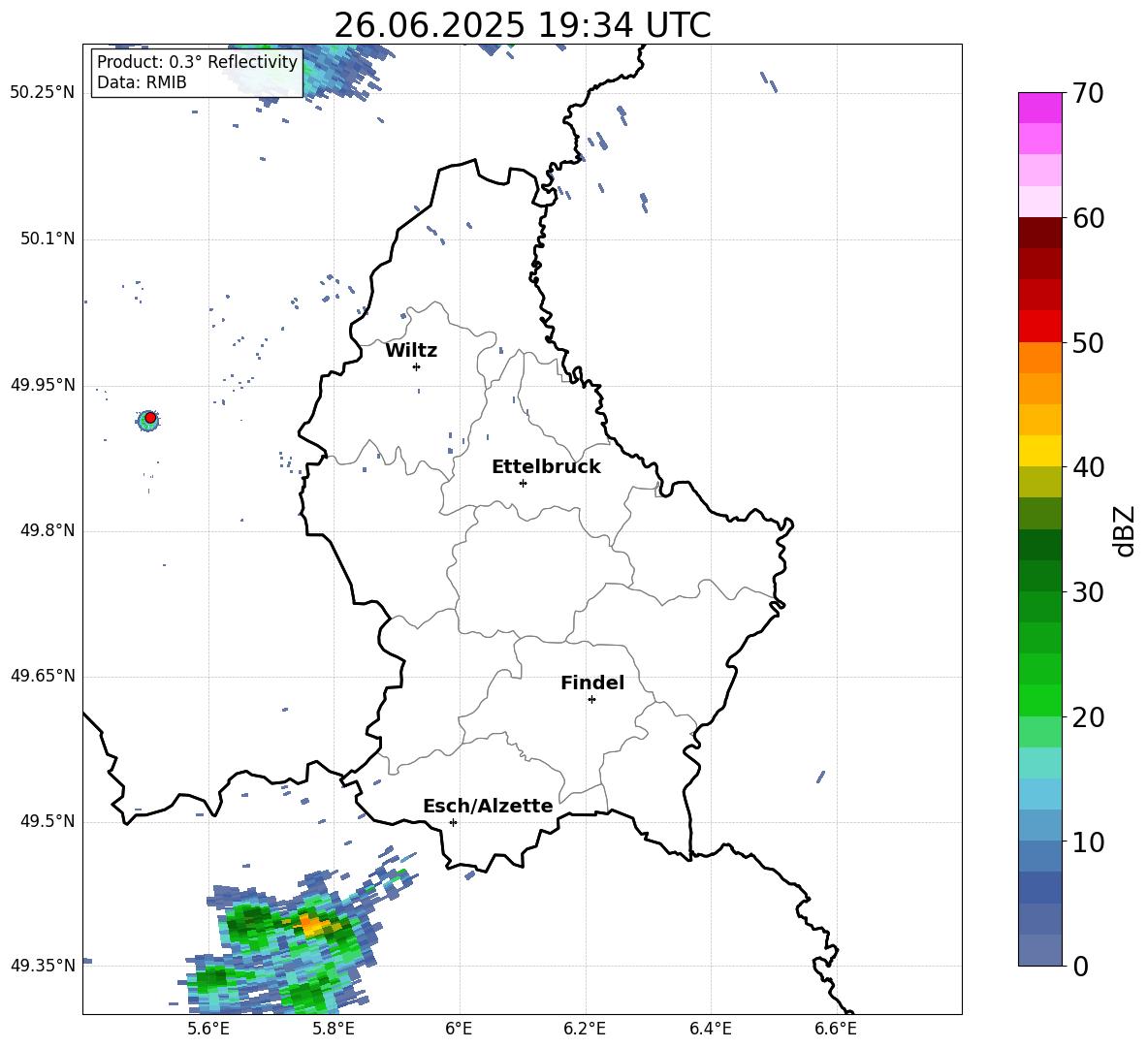Select the Esch/Alzette station label

488,806
